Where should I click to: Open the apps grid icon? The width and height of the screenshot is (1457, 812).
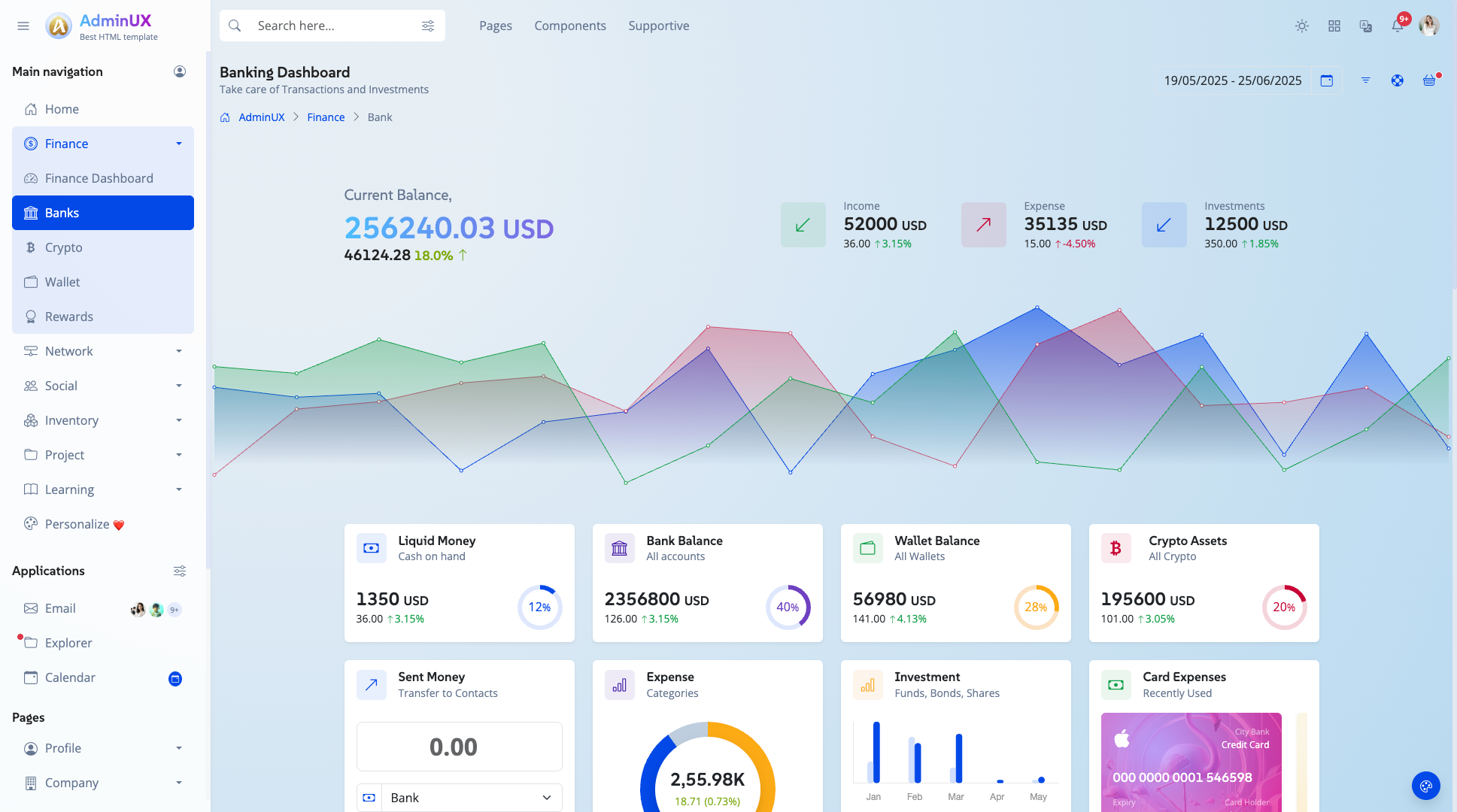click(1334, 26)
